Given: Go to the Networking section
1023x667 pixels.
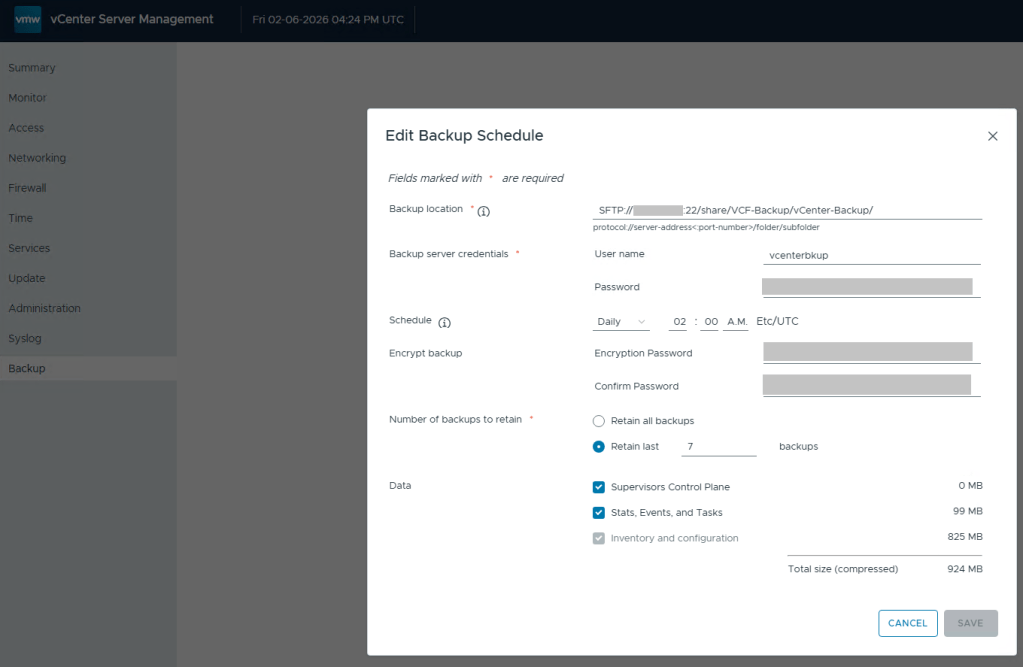Looking at the screenshot, I should coord(37,158).
